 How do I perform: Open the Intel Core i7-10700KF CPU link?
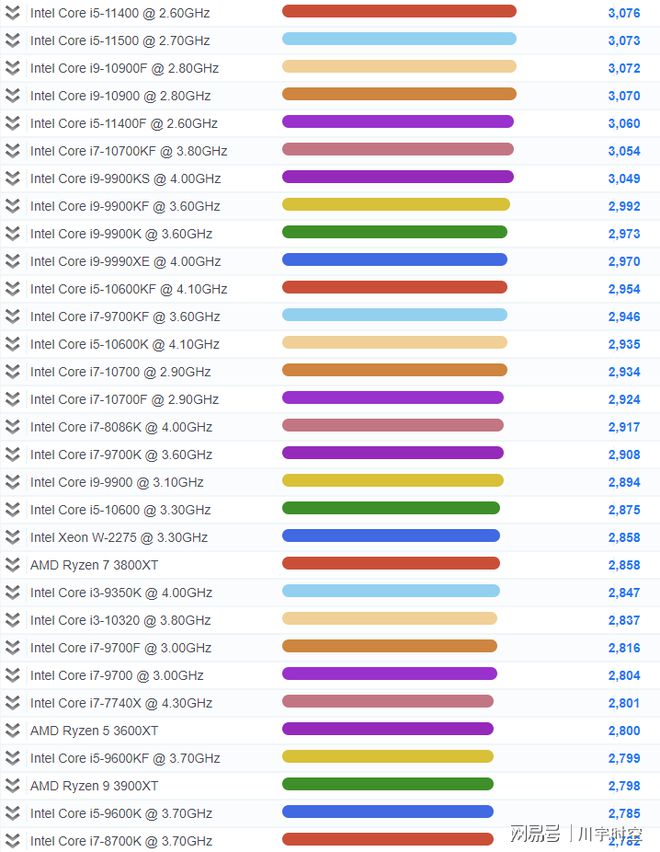[x=128, y=151]
